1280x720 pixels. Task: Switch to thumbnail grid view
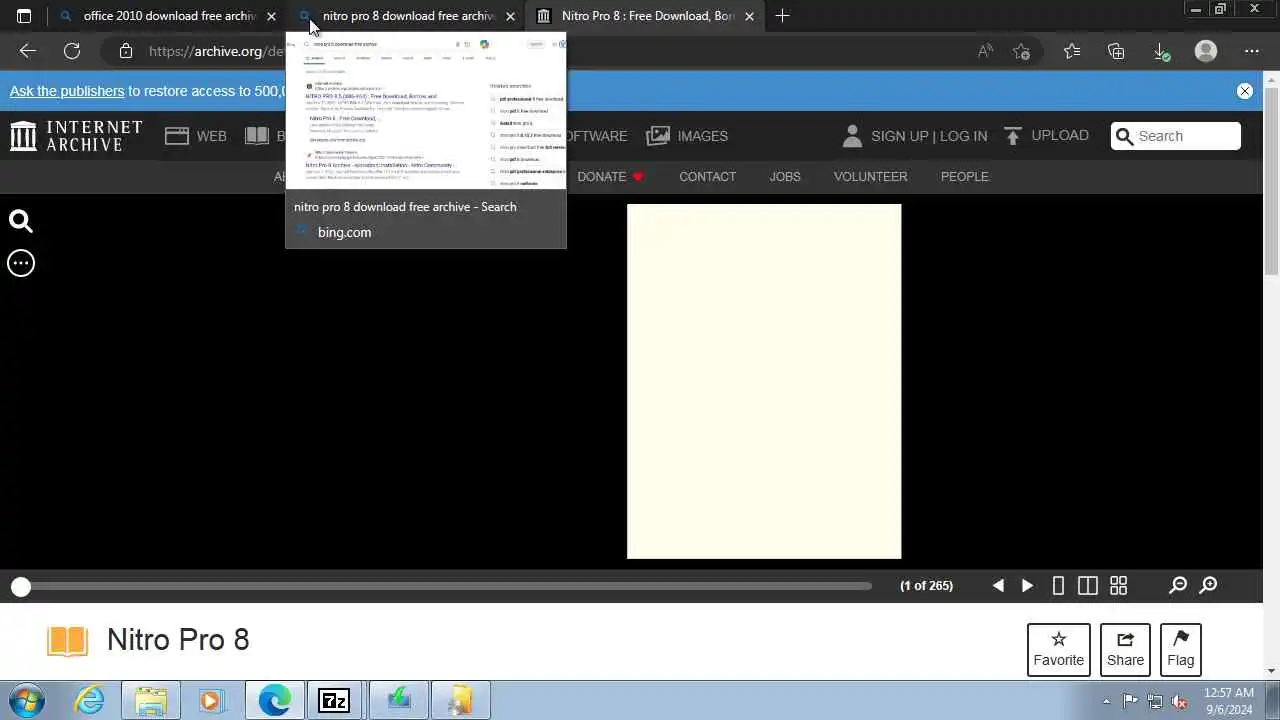1118,586
